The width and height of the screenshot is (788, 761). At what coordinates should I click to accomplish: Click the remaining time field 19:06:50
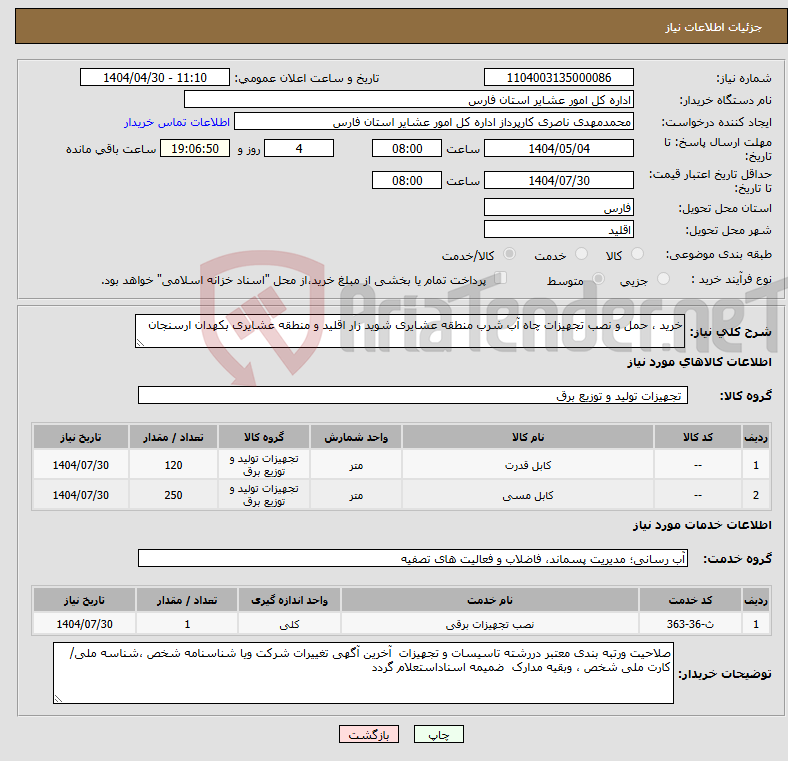[195, 148]
